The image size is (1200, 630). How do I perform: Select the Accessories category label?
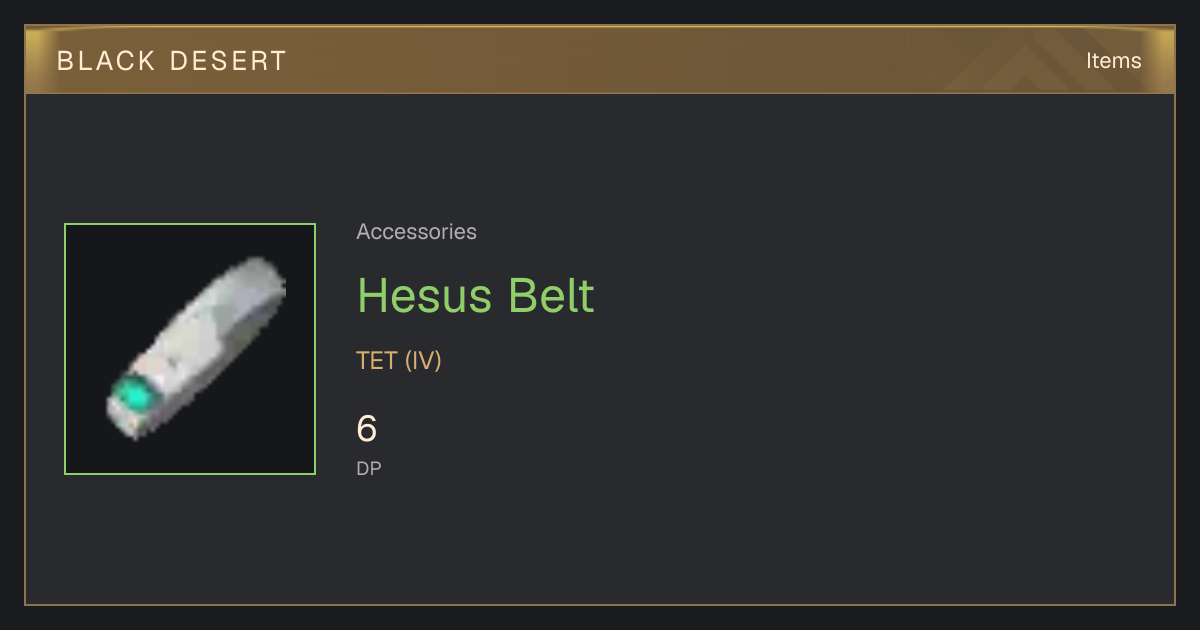pos(416,232)
